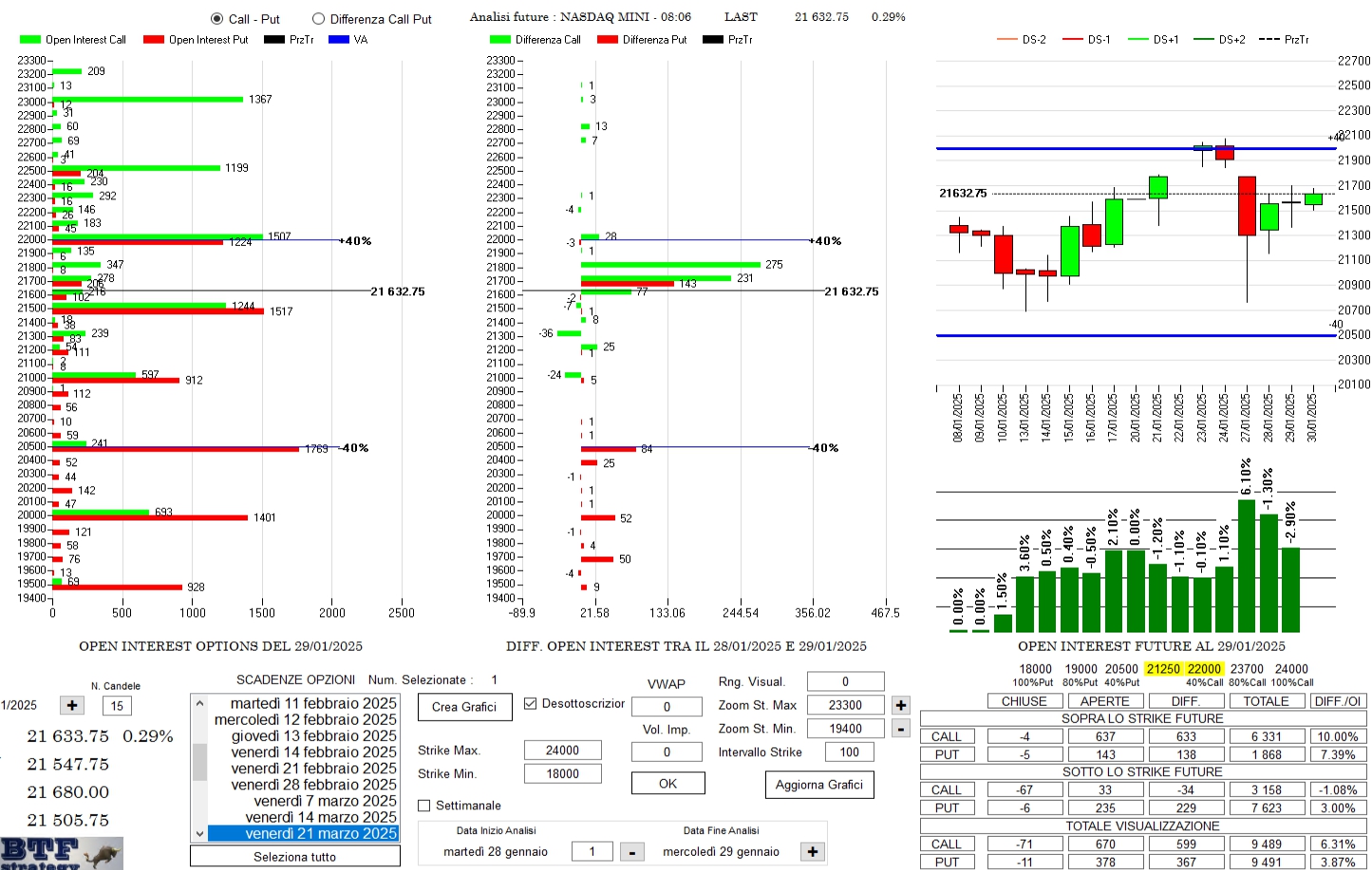Click the expiry list scrollbar thumb
This screenshot has height=870, width=1372.
199,762
